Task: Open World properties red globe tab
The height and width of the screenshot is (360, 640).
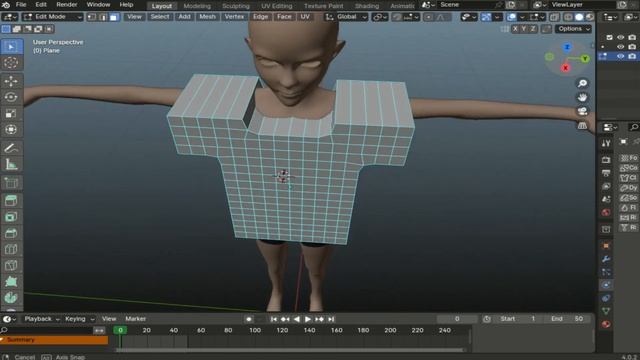Action: [606, 213]
